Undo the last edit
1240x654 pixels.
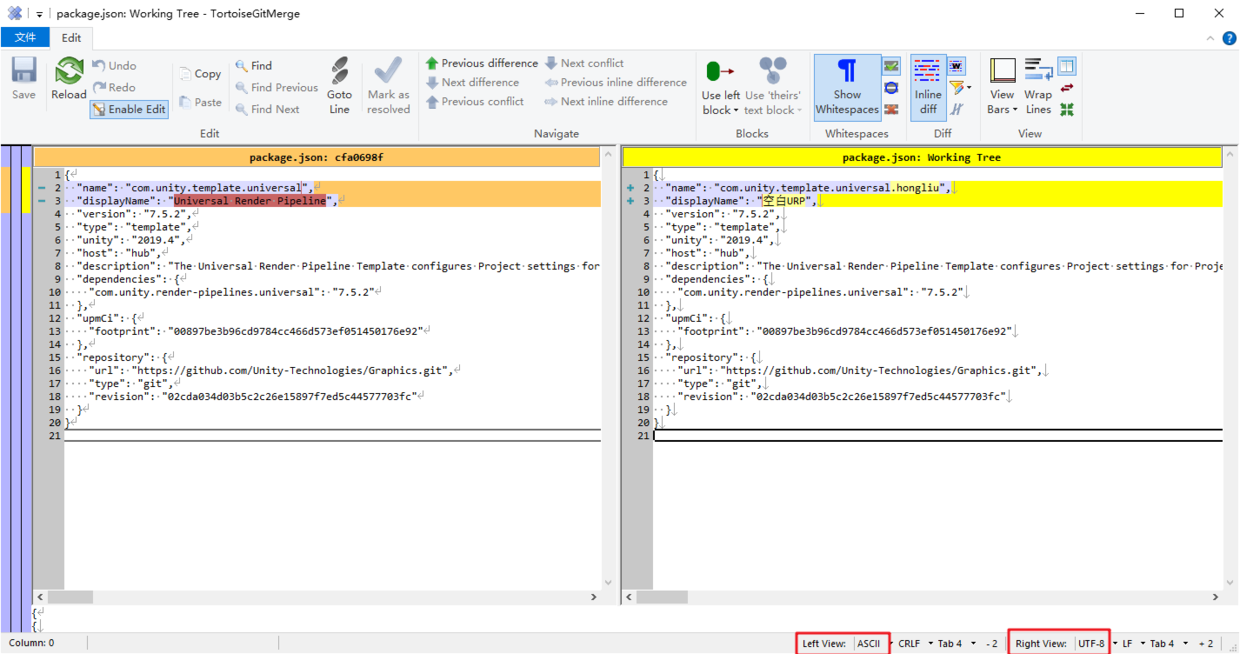click(x=114, y=66)
